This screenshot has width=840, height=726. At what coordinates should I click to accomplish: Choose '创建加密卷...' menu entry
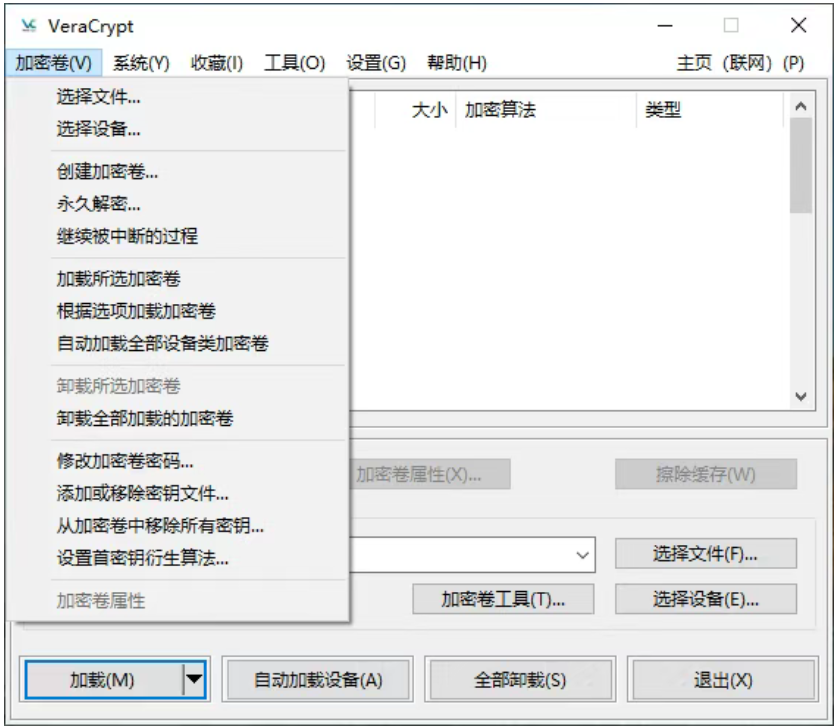point(108,172)
